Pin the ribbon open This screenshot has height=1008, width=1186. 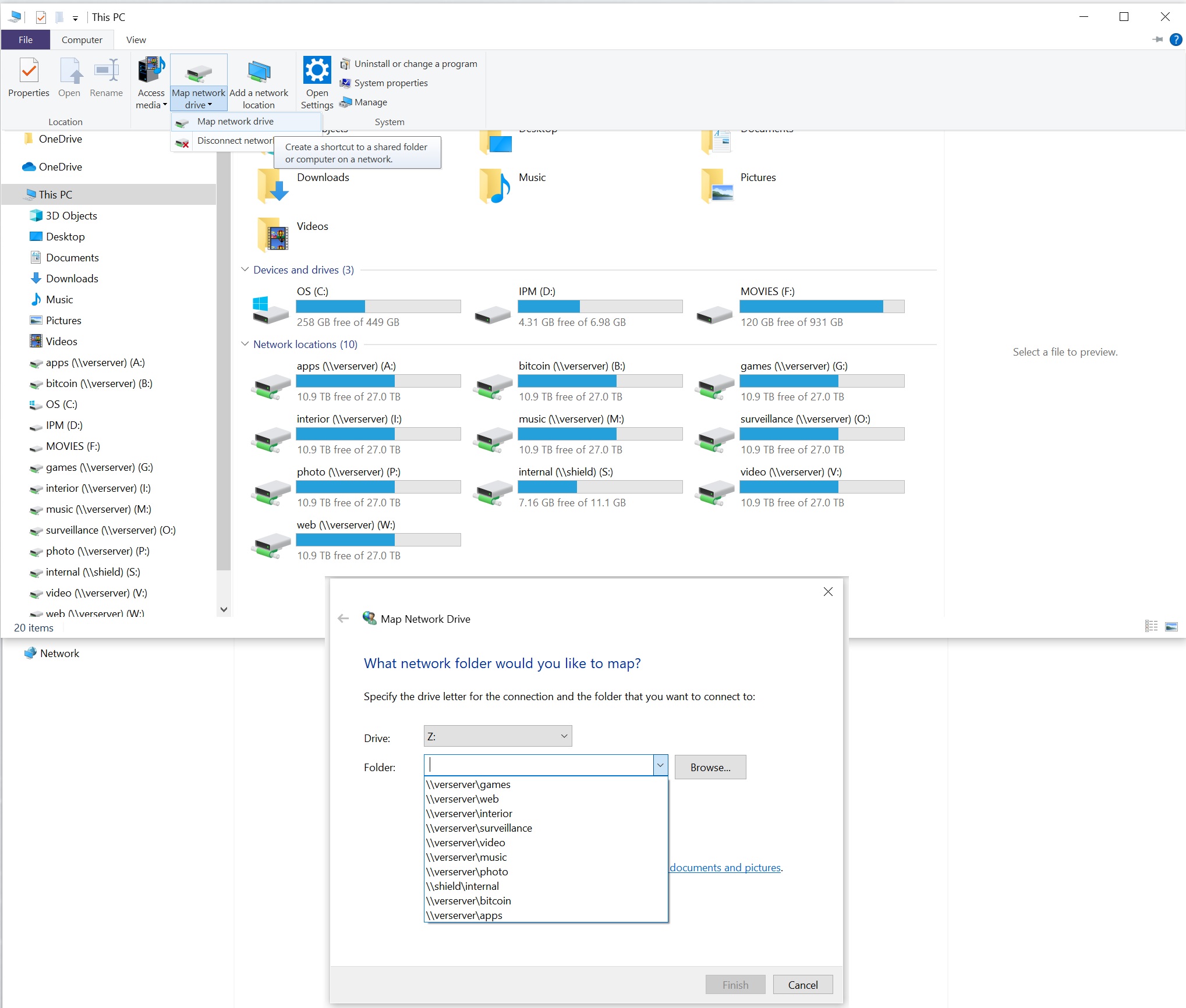click(x=1159, y=40)
